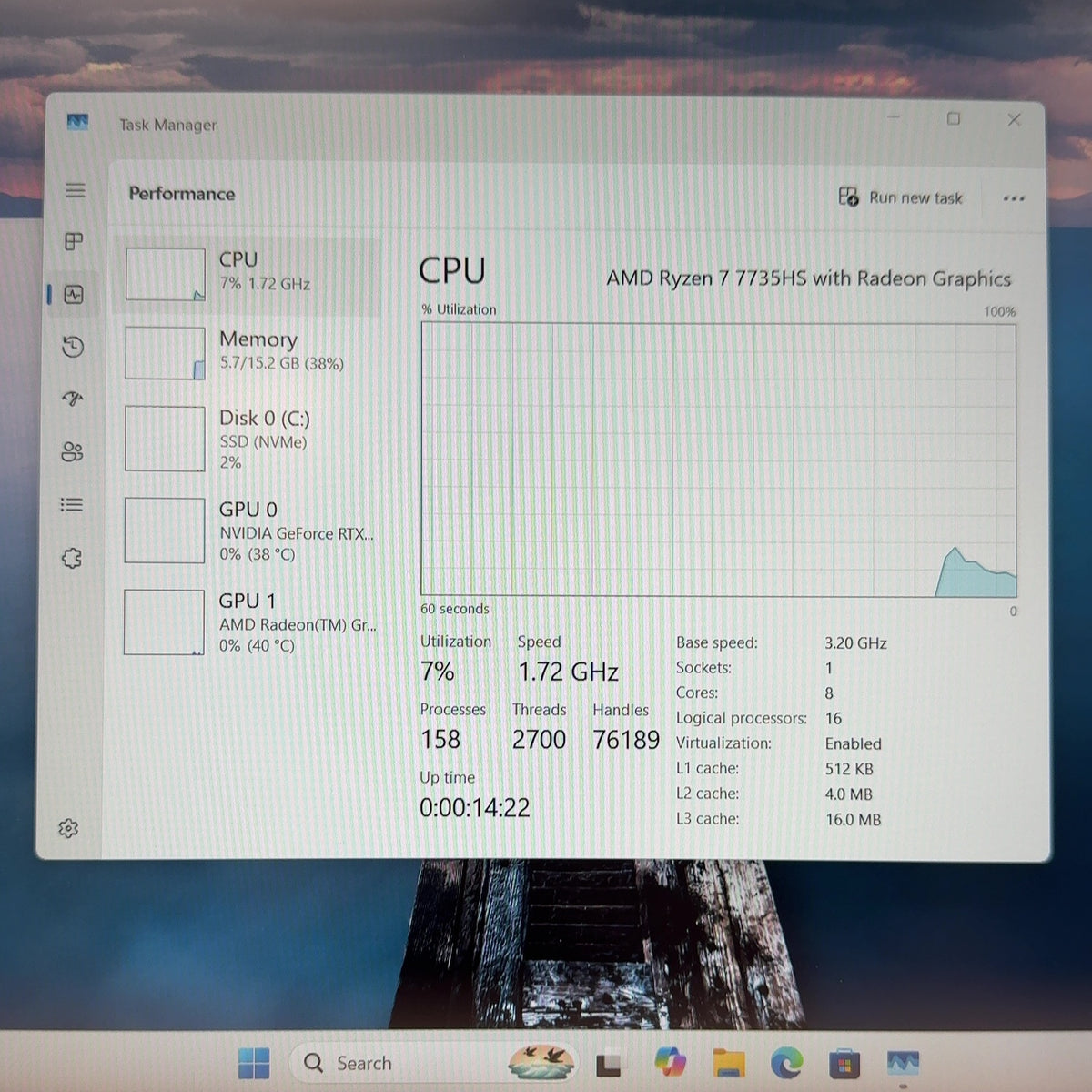Click the Base speed 3.20 GHz value
1092x1092 pixels.
(x=856, y=642)
